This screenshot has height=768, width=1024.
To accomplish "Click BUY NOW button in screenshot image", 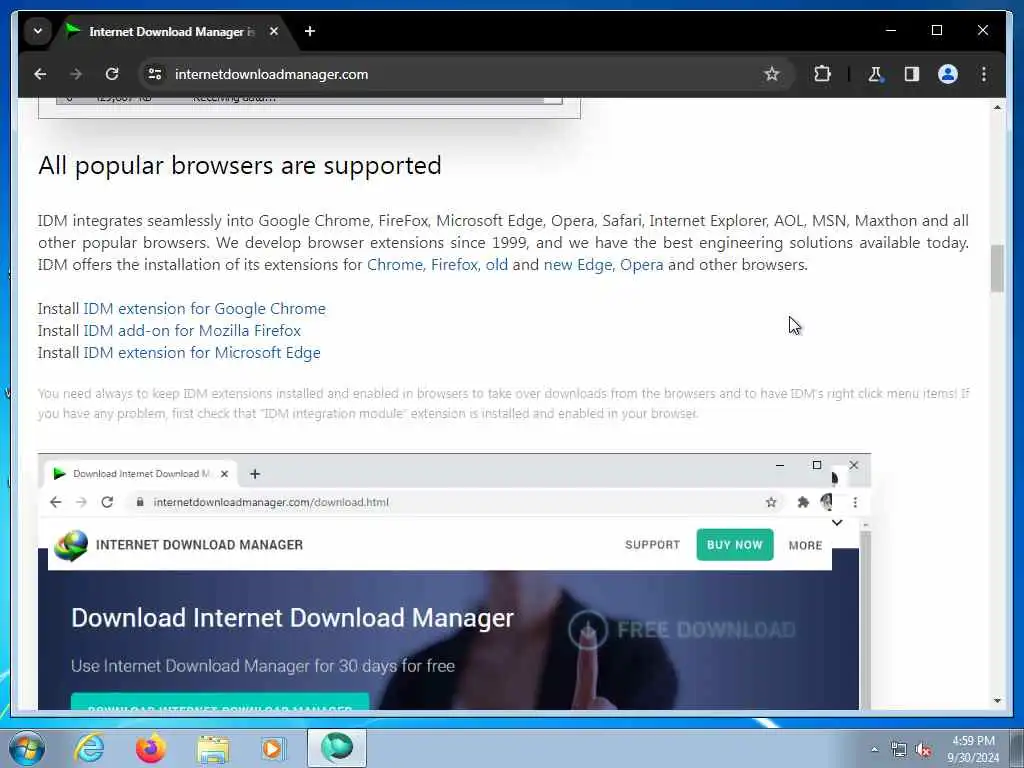I will [x=735, y=545].
